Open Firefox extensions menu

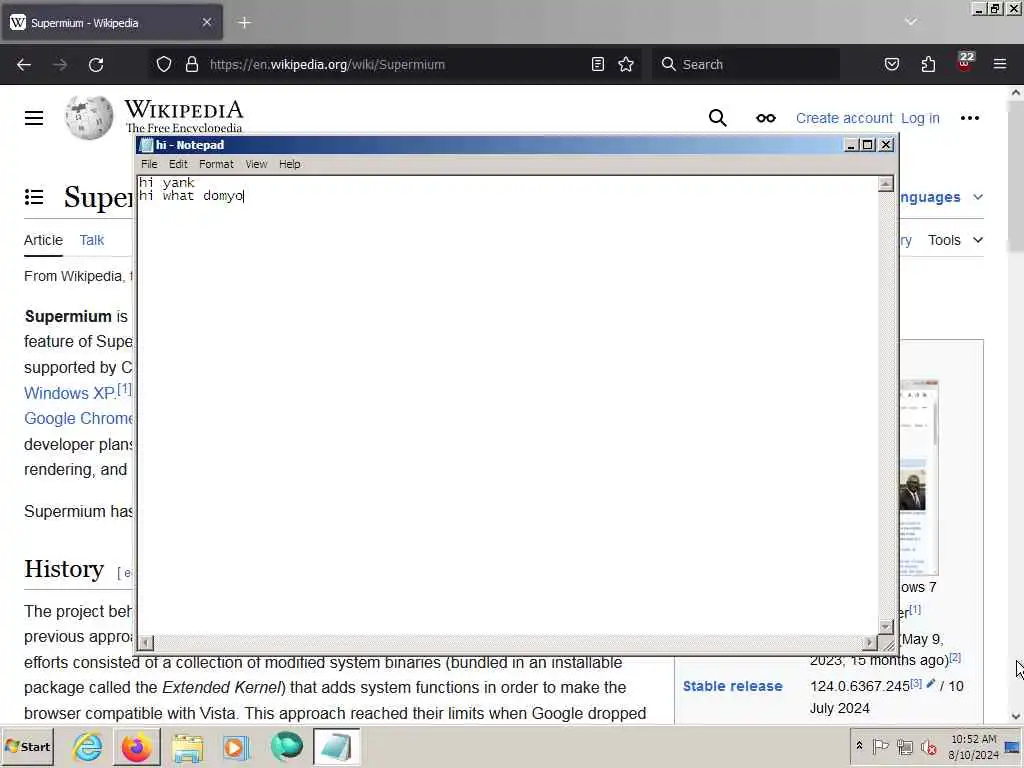(928, 64)
